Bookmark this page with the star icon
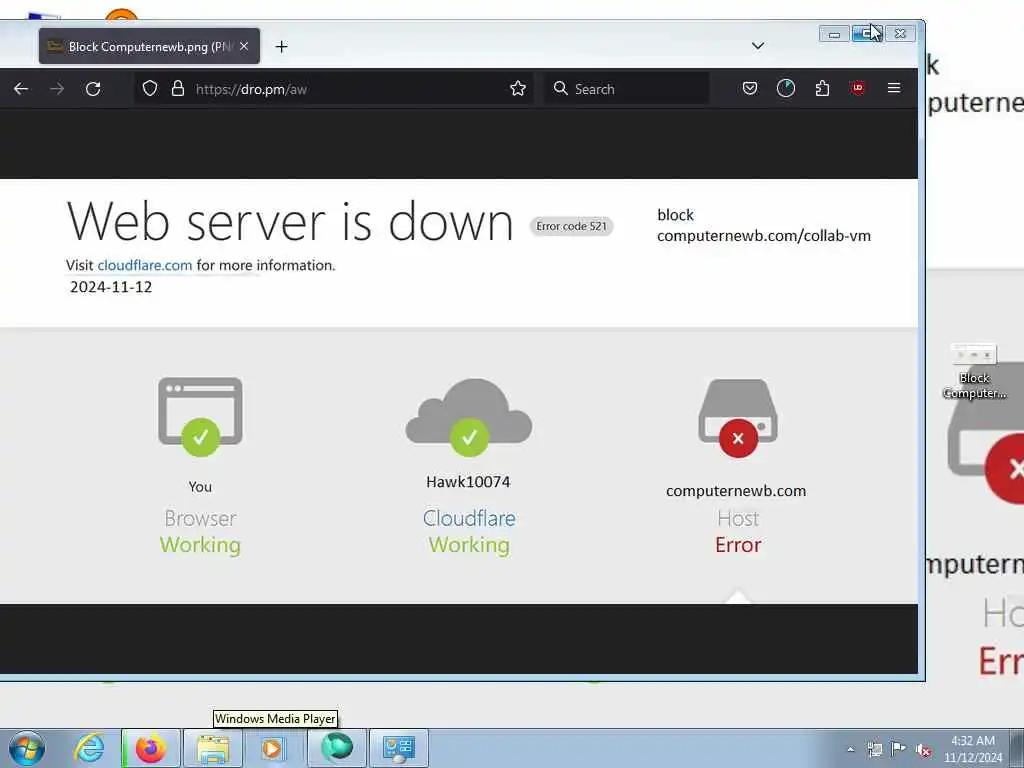Viewport: 1024px width, 768px height. click(518, 89)
